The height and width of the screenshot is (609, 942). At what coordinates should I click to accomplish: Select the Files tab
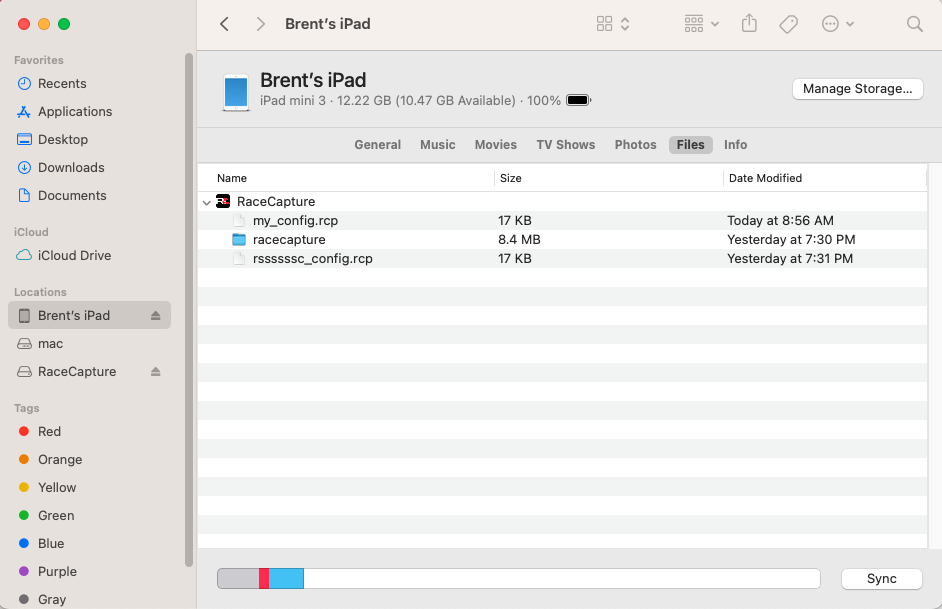(x=690, y=145)
